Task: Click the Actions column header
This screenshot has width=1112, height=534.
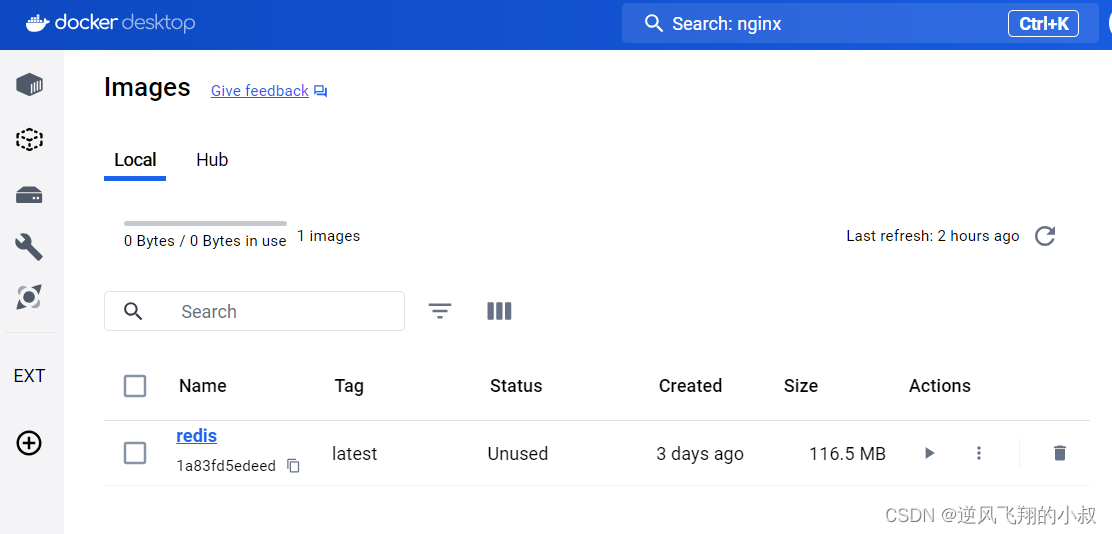Action: pos(940,386)
